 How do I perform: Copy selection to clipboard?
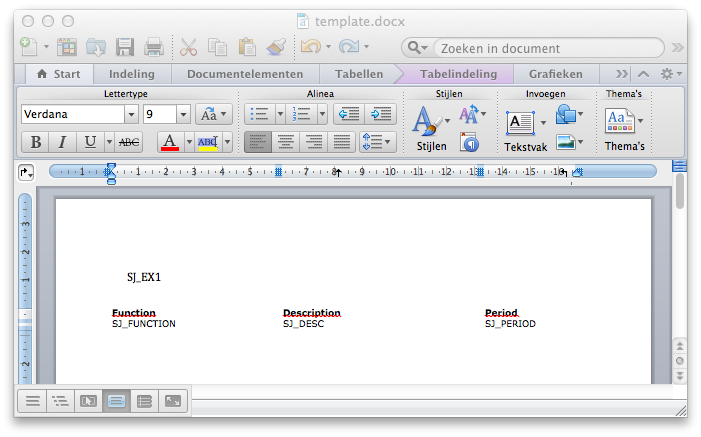[218, 47]
